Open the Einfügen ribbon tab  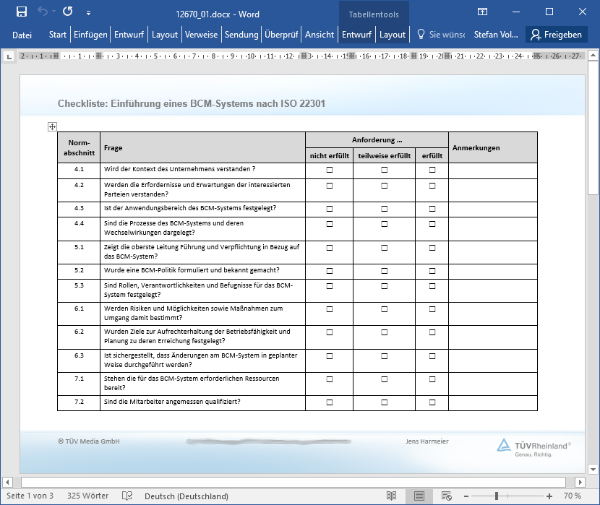[x=91, y=34]
